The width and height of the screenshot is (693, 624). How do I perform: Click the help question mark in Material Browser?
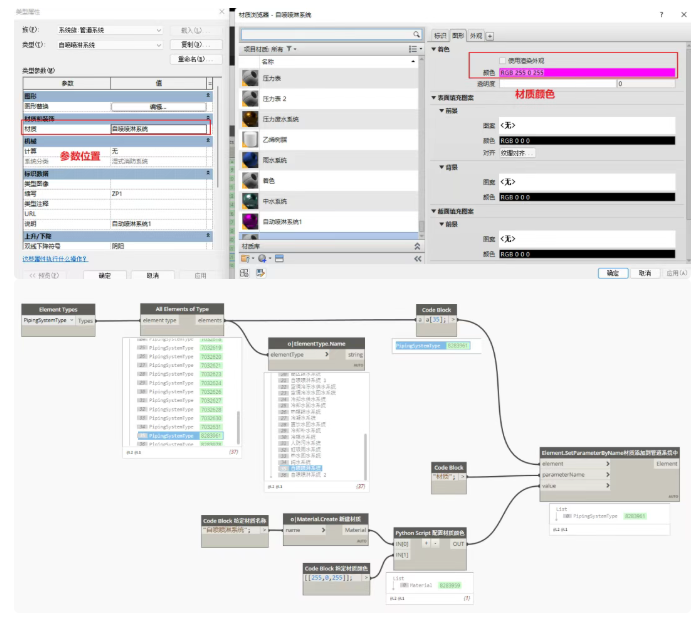[661, 15]
